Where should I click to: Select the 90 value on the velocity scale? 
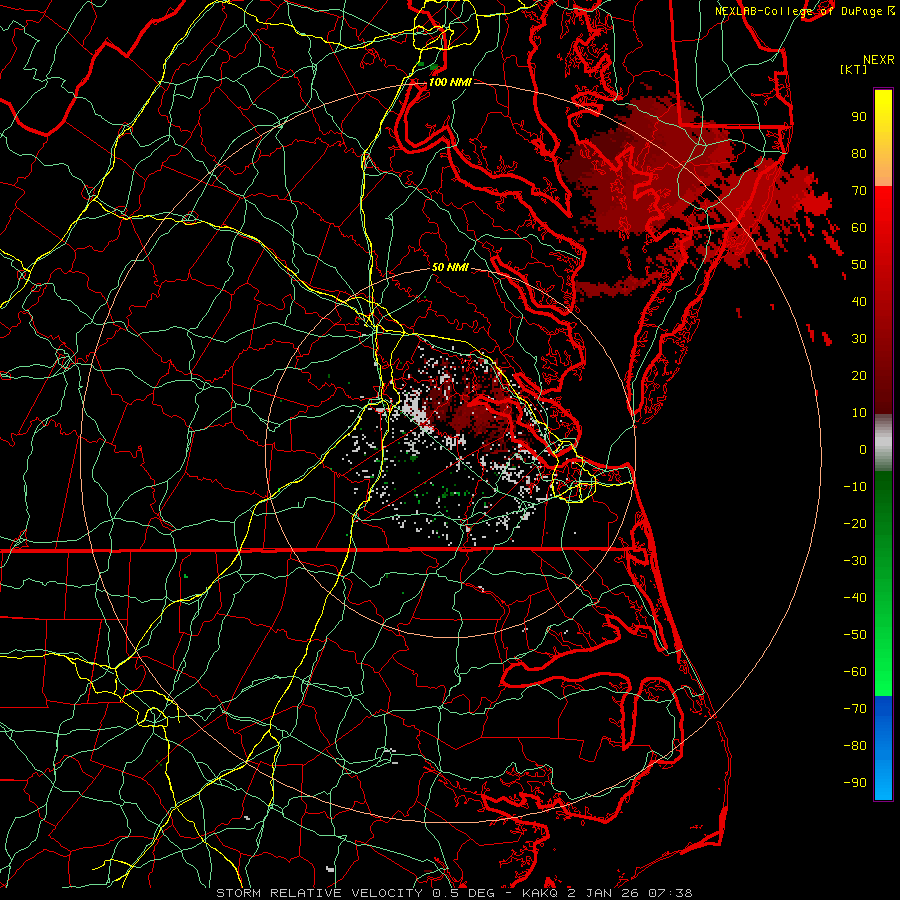click(x=859, y=117)
